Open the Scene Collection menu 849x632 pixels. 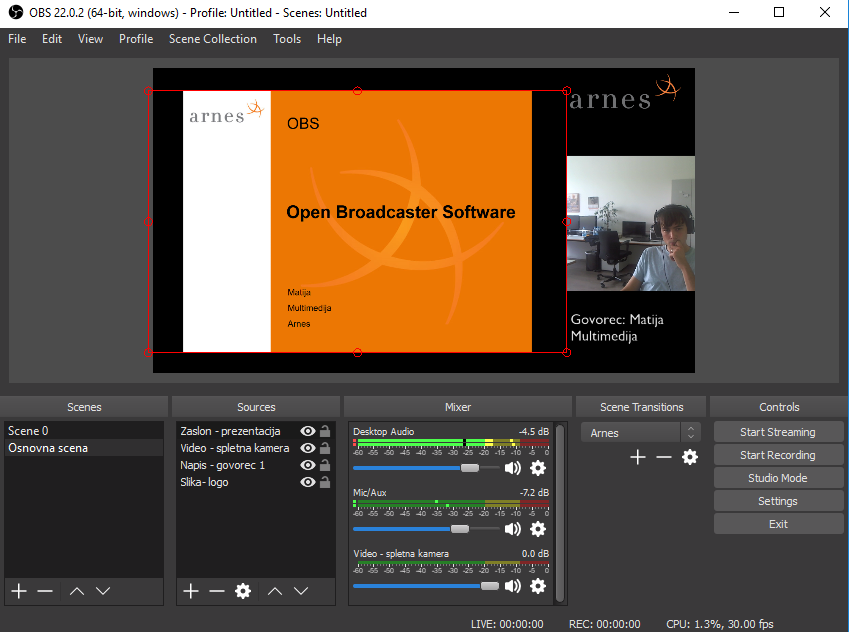tap(213, 39)
